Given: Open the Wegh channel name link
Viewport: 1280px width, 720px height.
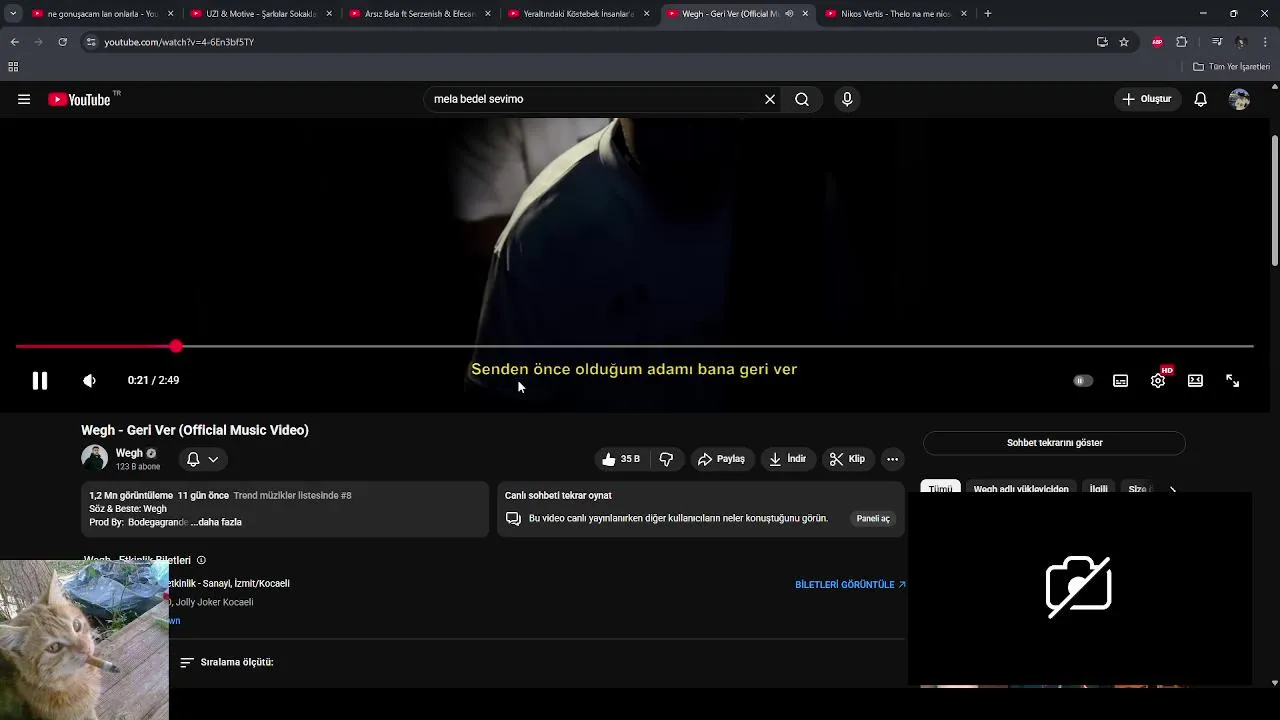Looking at the screenshot, I should tap(129, 453).
